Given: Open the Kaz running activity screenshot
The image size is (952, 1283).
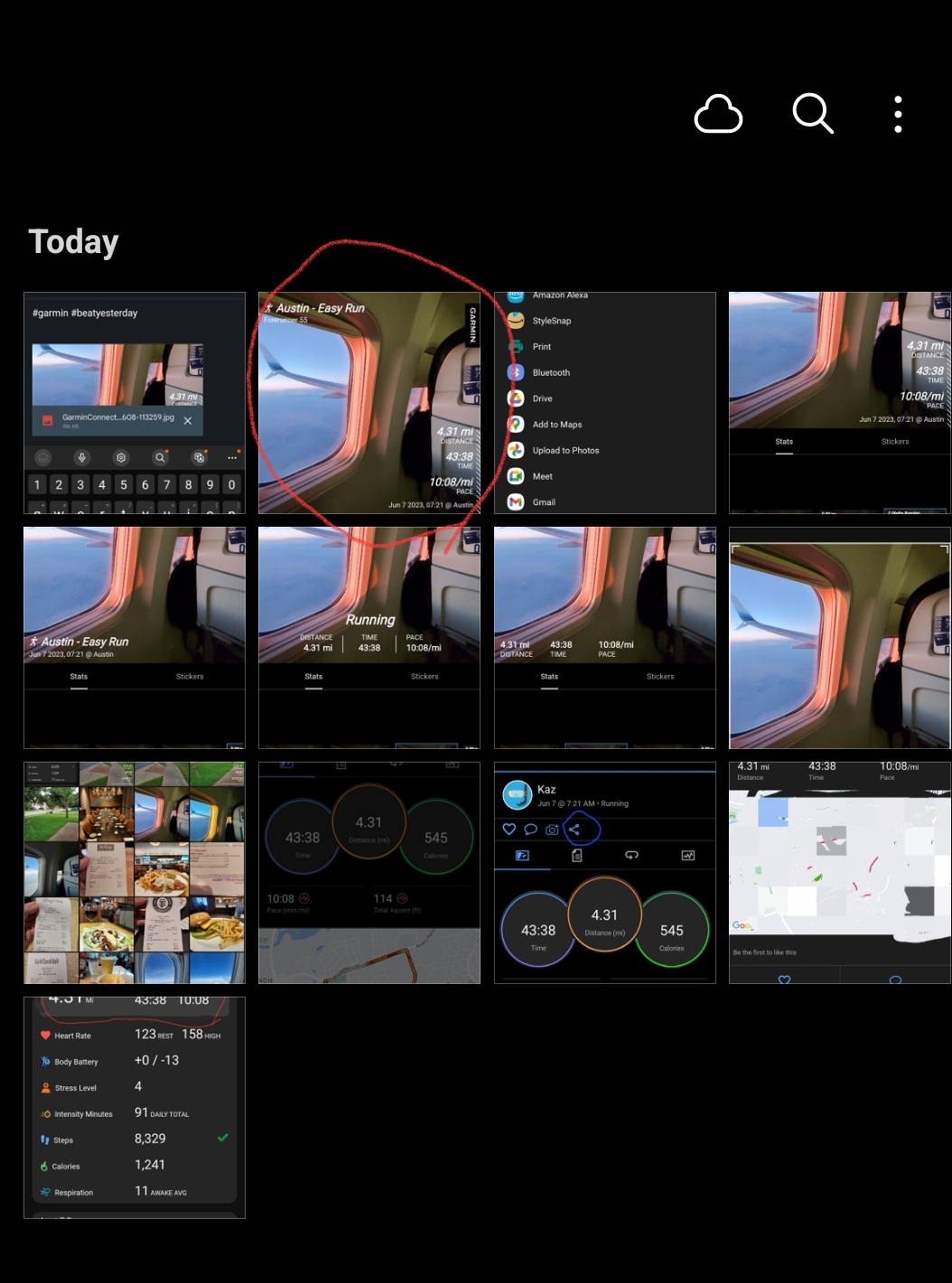Looking at the screenshot, I should pos(605,873).
